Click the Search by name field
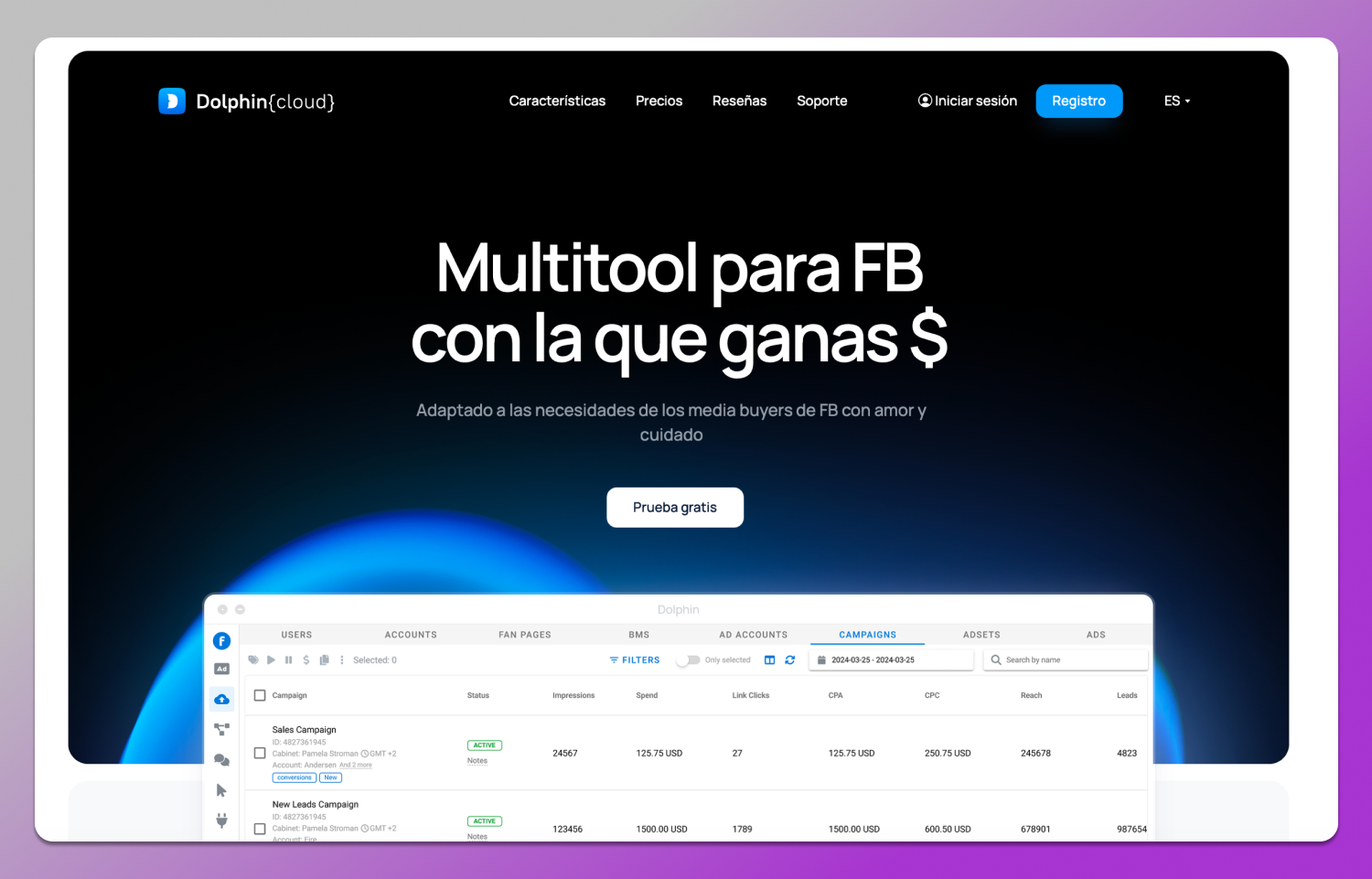The width and height of the screenshot is (1372, 879). 1070,660
